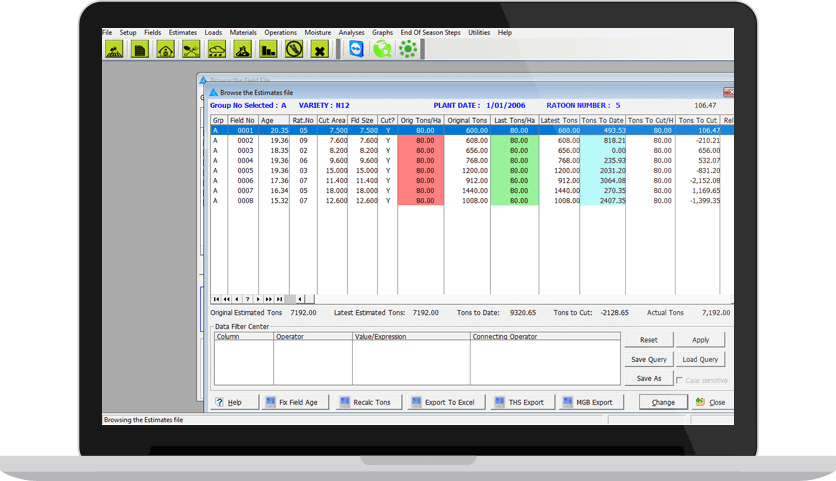Sort by the Age column header
The image size is (836, 481).
[274, 121]
